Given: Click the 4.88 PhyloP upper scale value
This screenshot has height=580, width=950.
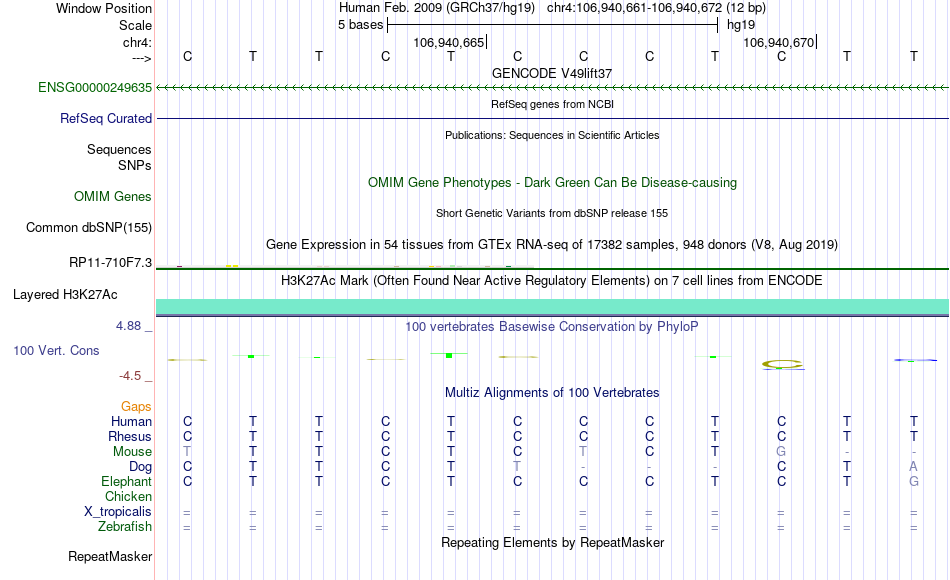Looking at the screenshot, I should [128, 325].
